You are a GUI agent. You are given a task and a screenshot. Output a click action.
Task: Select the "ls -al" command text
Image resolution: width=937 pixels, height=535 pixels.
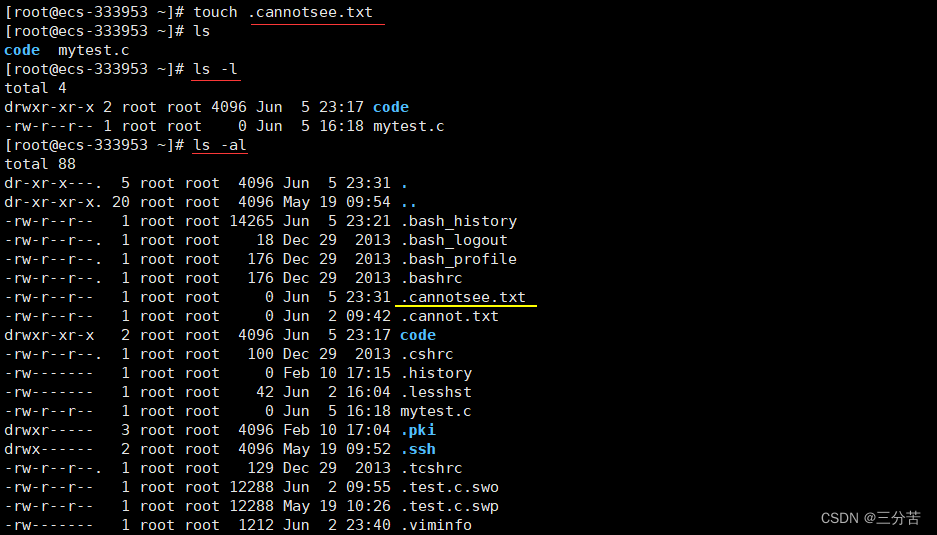point(219,145)
